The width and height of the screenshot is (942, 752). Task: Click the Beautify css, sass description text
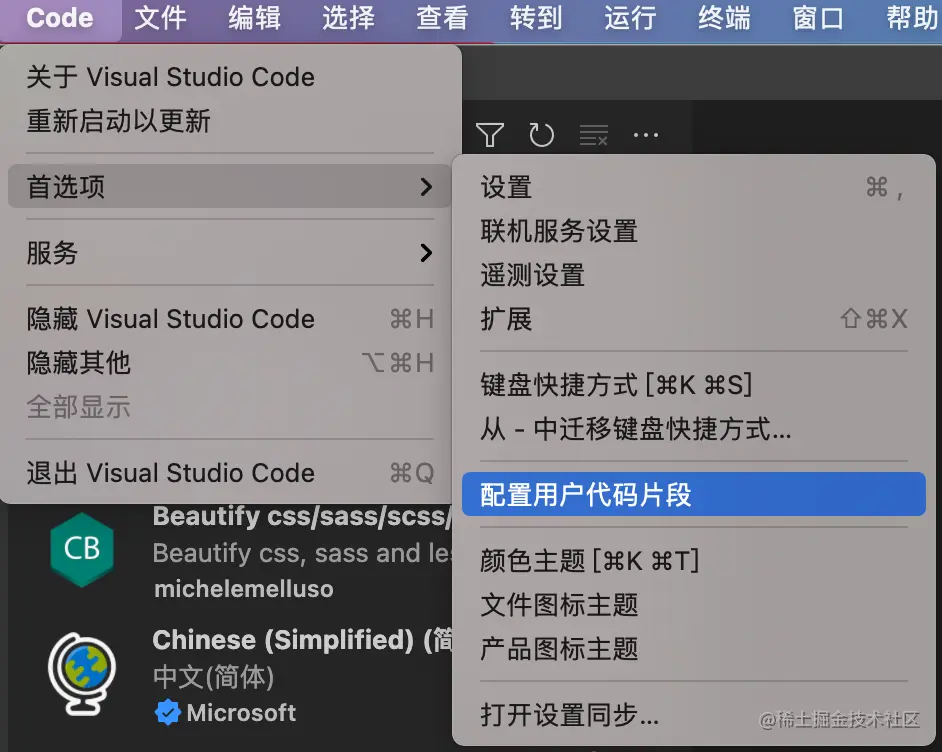302,553
